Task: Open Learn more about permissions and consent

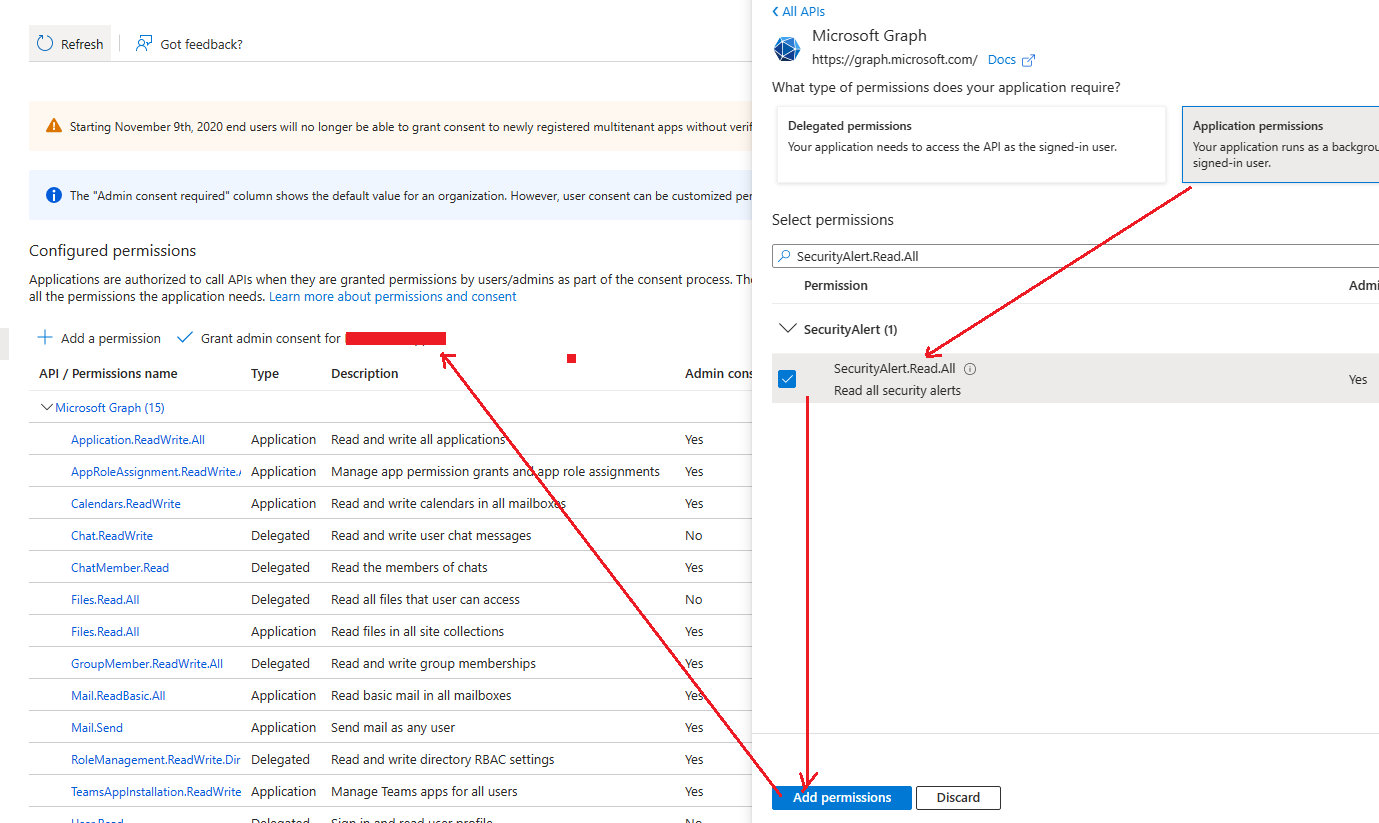Action: tap(393, 297)
